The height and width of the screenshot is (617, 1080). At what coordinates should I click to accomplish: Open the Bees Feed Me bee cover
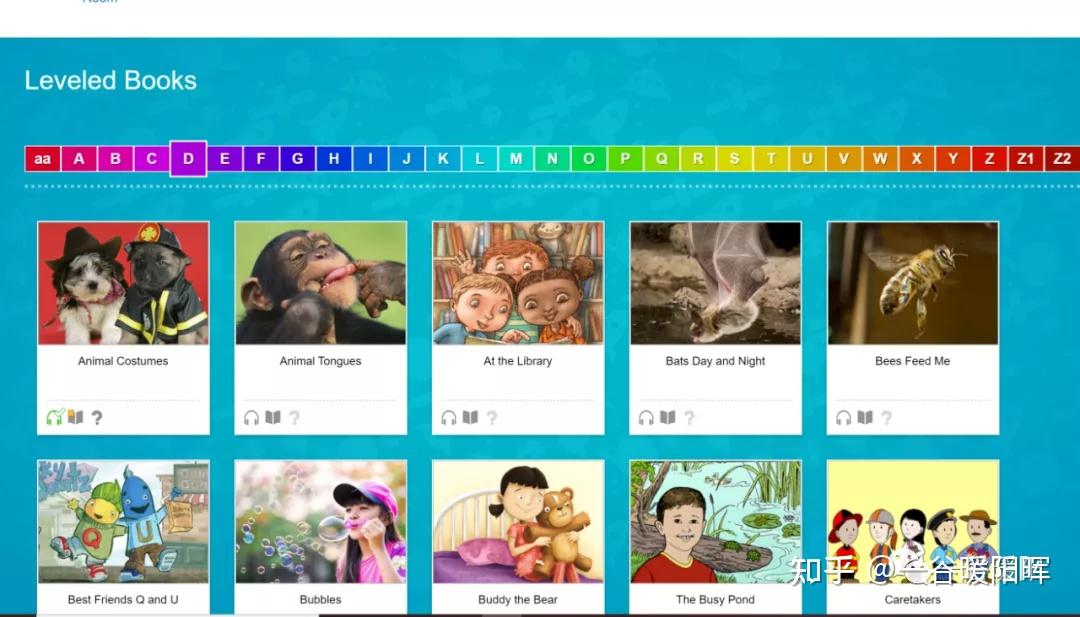tap(913, 283)
